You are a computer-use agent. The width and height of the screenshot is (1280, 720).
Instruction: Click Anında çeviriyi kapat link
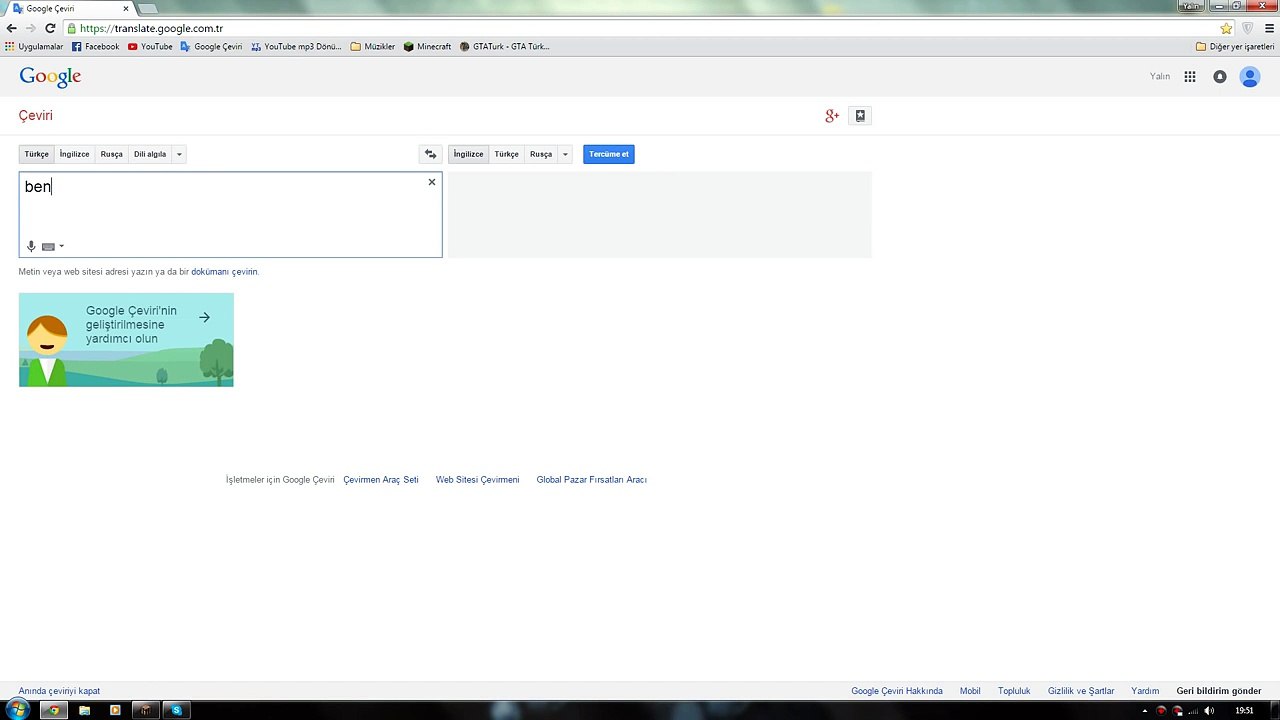pyautogui.click(x=59, y=691)
